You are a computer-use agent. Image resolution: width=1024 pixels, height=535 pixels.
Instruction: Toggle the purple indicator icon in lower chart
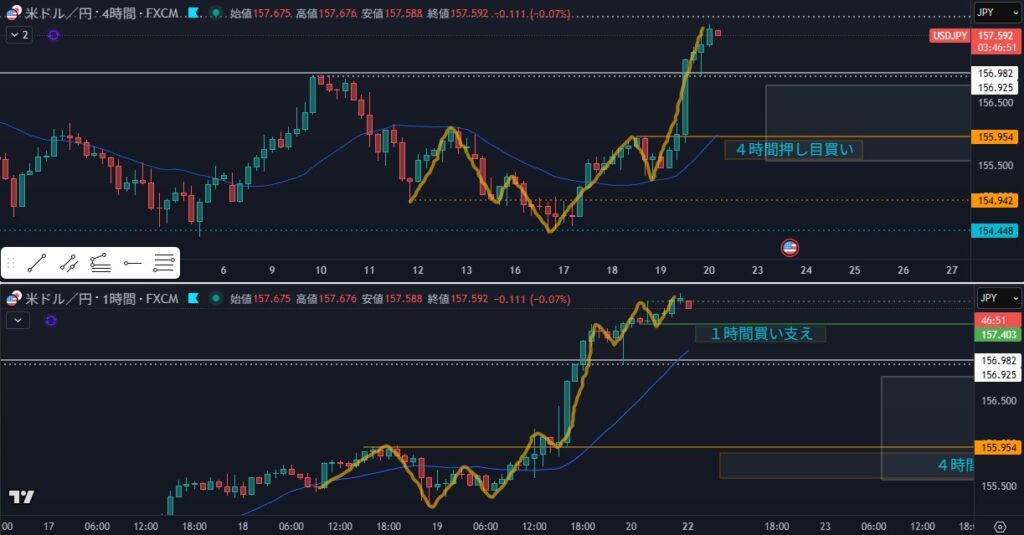click(51, 320)
